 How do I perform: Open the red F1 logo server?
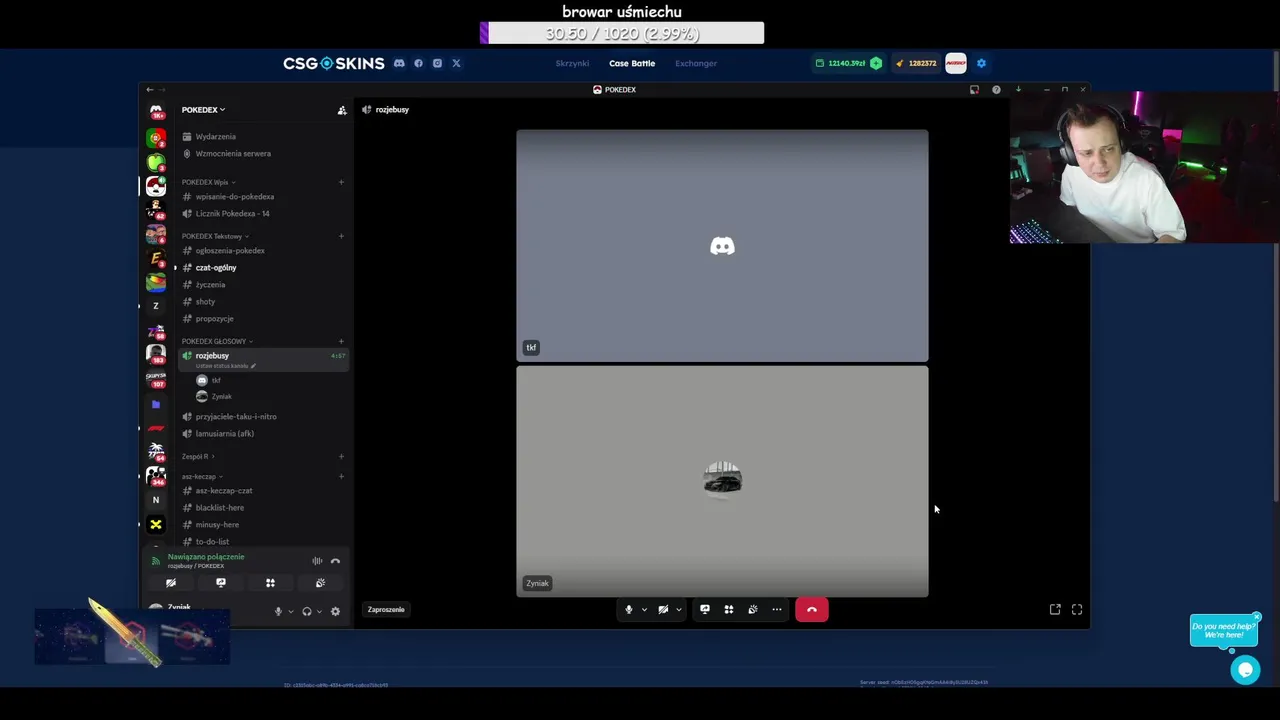(156, 428)
